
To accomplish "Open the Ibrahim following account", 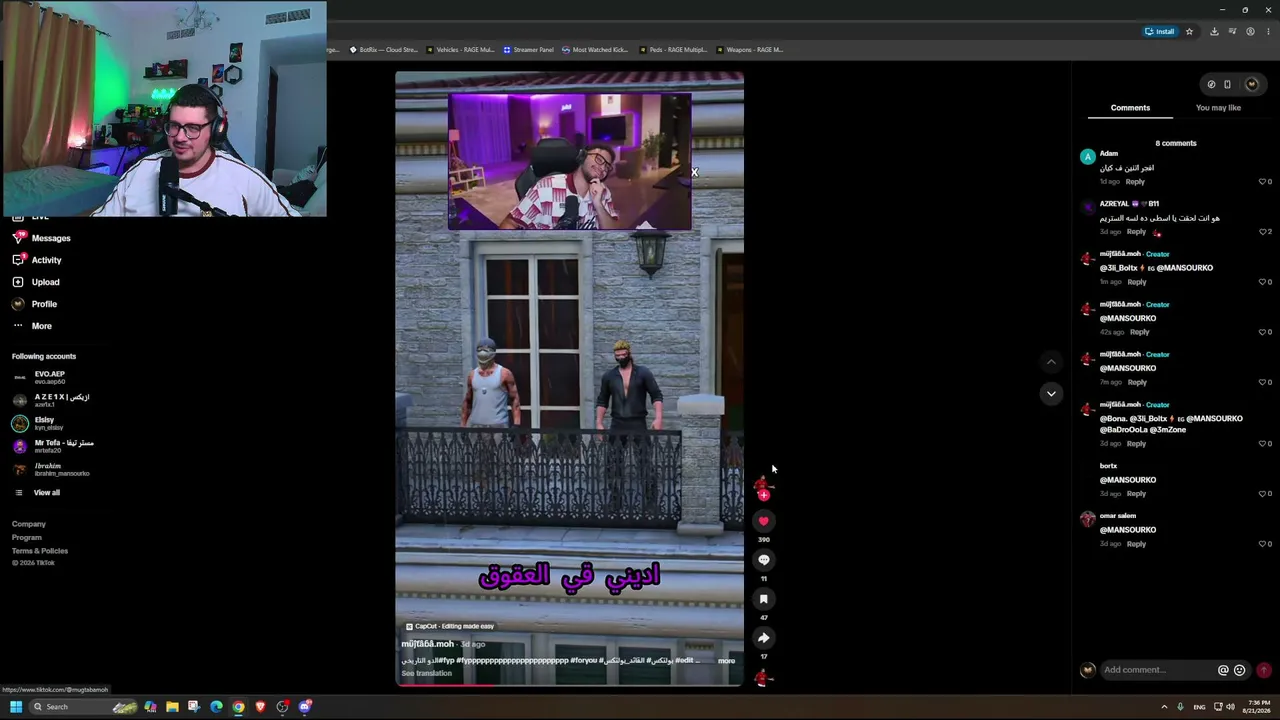I will coord(51,469).
